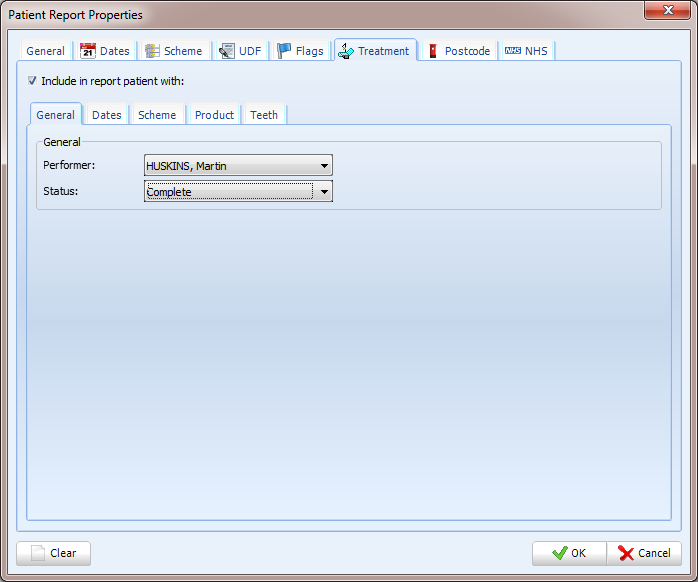This screenshot has height=582, width=698.
Task: Open the Performer dropdown arrow
Action: tap(325, 166)
